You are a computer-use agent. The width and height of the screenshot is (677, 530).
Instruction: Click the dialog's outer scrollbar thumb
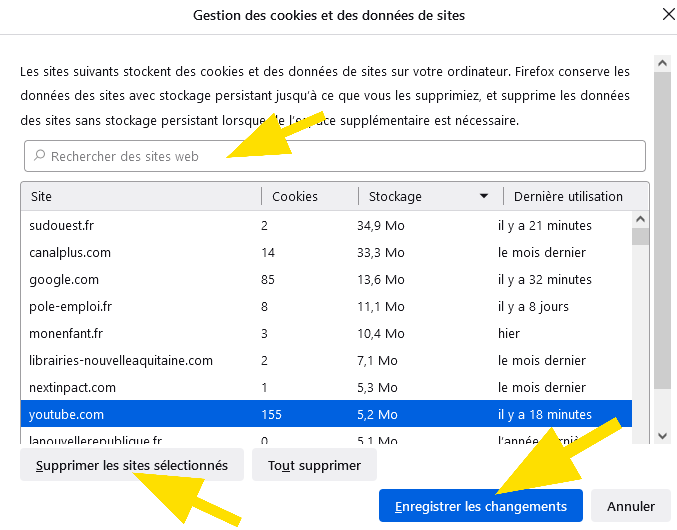click(662, 230)
